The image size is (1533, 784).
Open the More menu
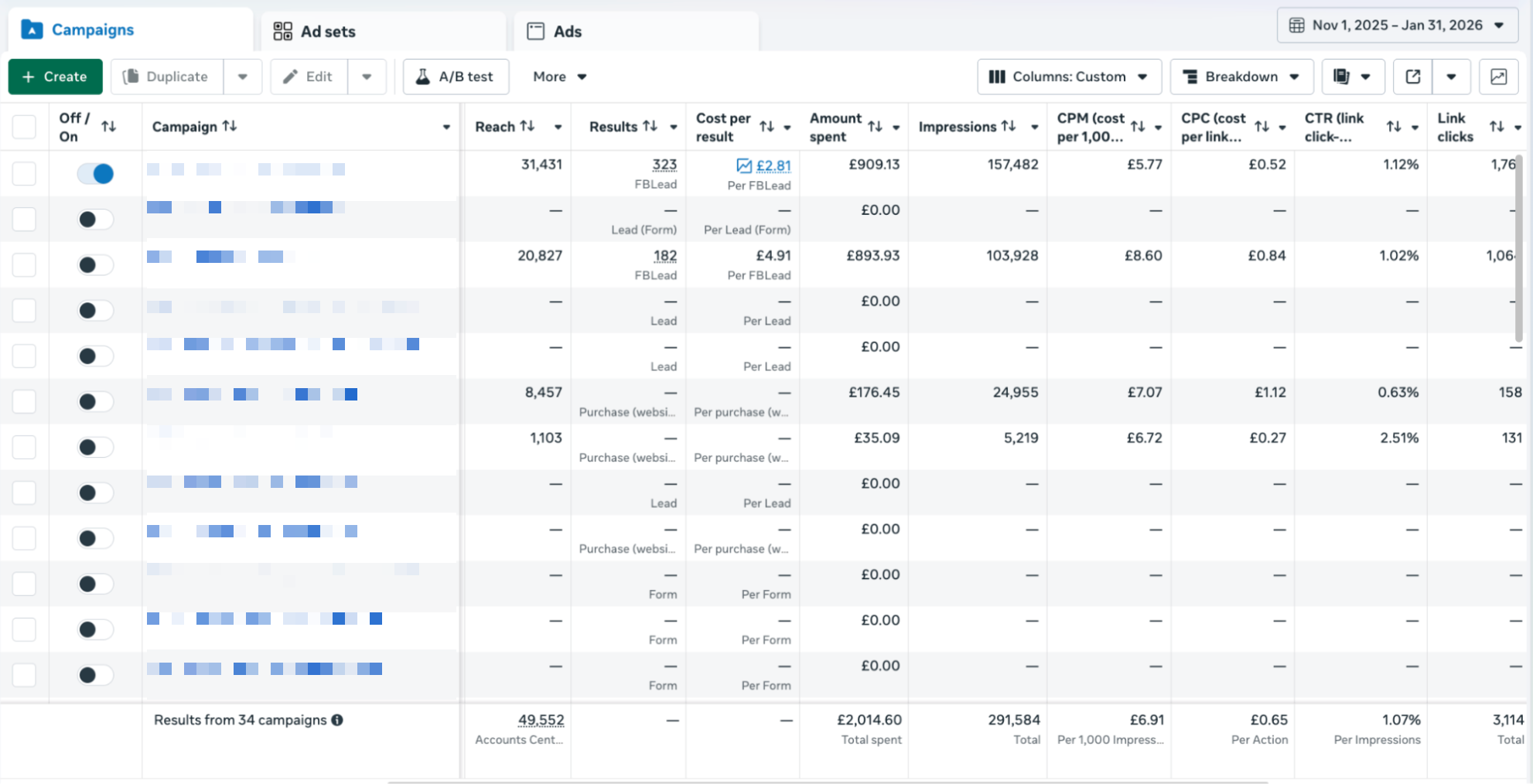click(x=560, y=77)
